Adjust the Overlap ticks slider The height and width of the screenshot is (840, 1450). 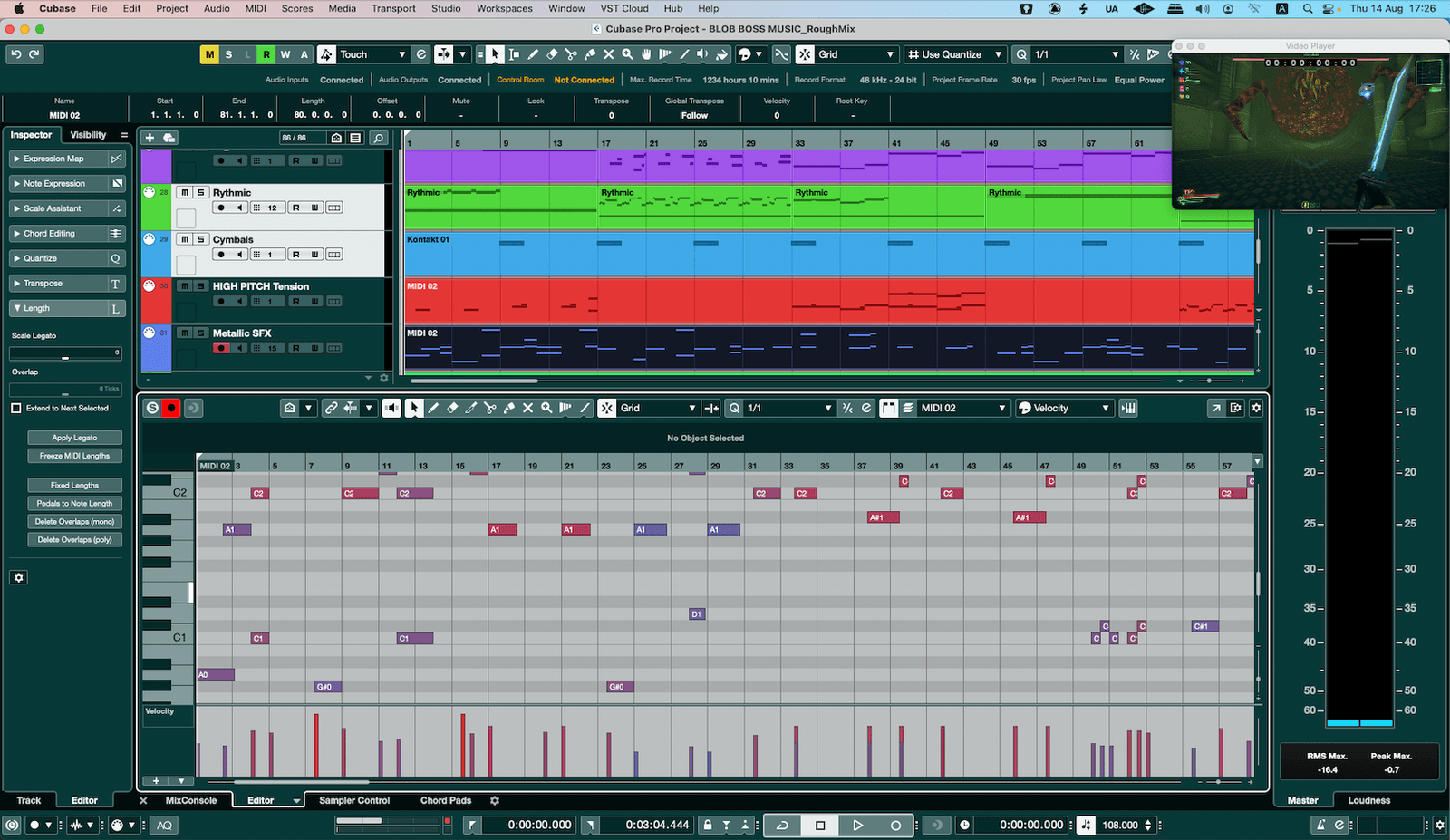(65, 390)
